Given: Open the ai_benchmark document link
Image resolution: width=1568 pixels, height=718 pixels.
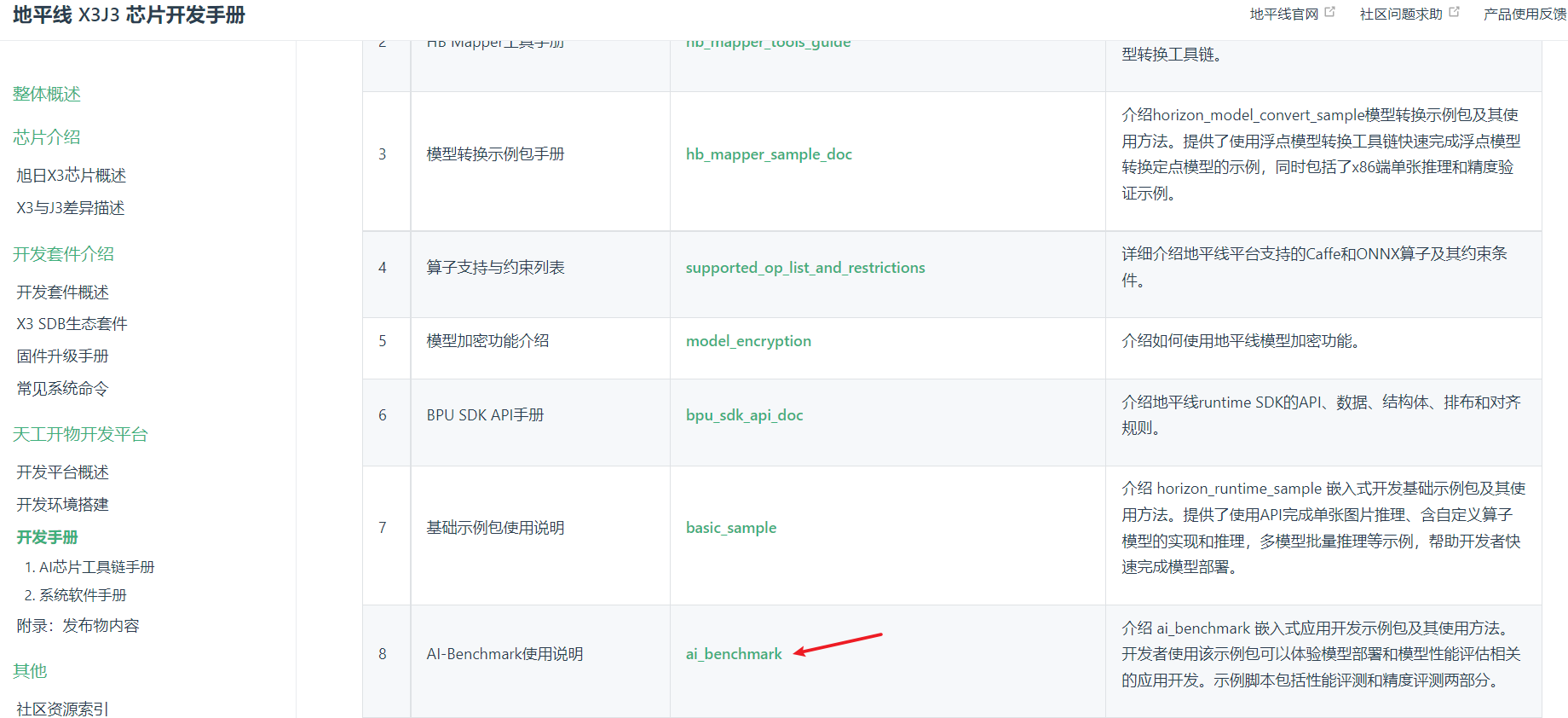Looking at the screenshot, I should 733,654.
